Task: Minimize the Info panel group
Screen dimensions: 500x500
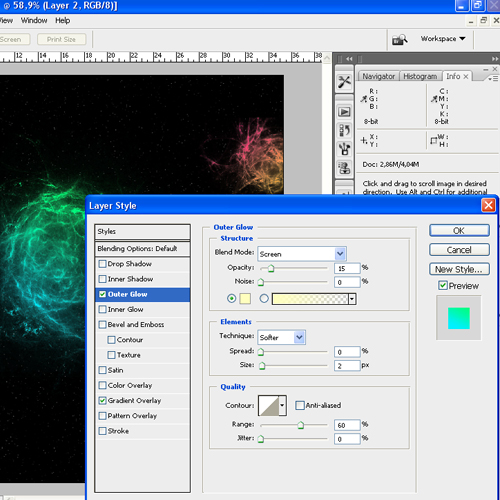Action: click(x=486, y=69)
